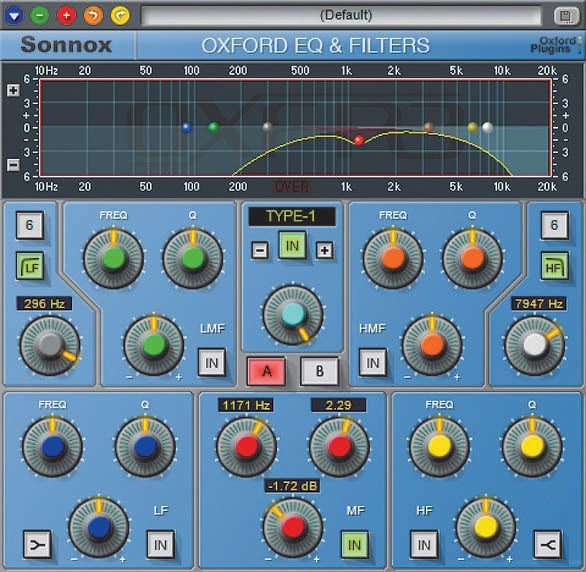Click the low filter slope 6 button
This screenshot has height=572, width=586.
[30, 225]
